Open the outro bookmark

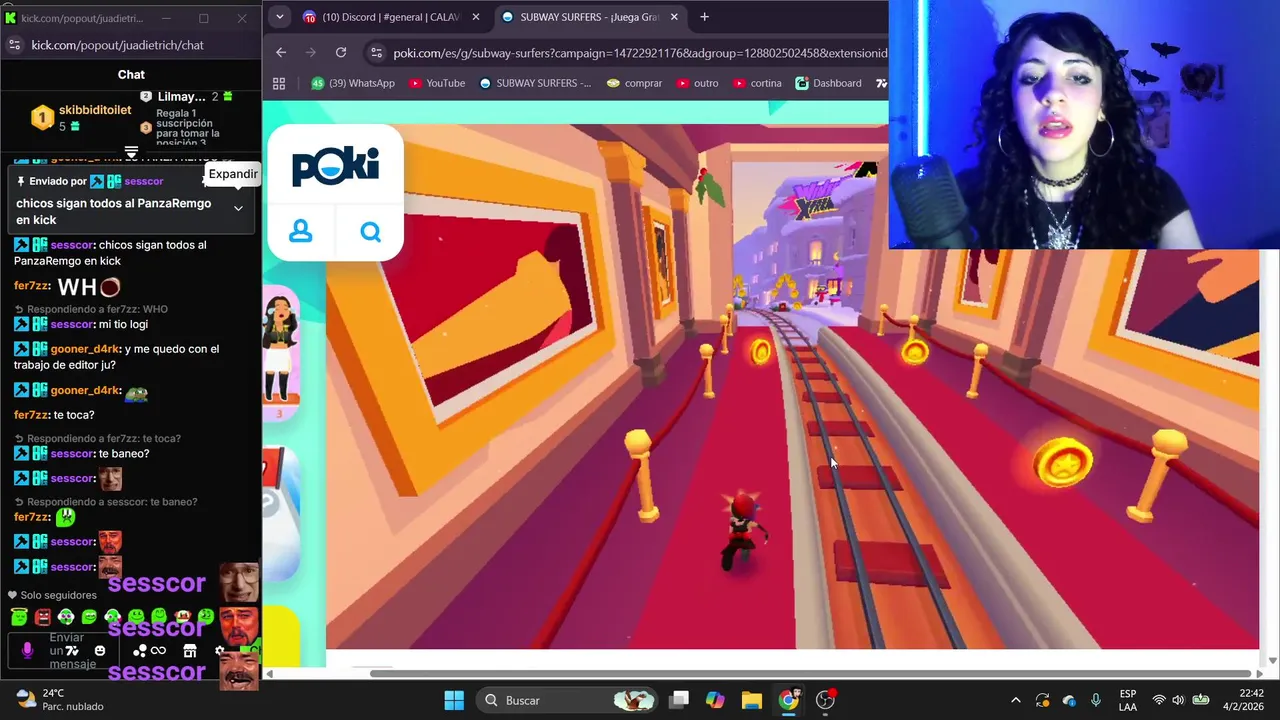697,83
